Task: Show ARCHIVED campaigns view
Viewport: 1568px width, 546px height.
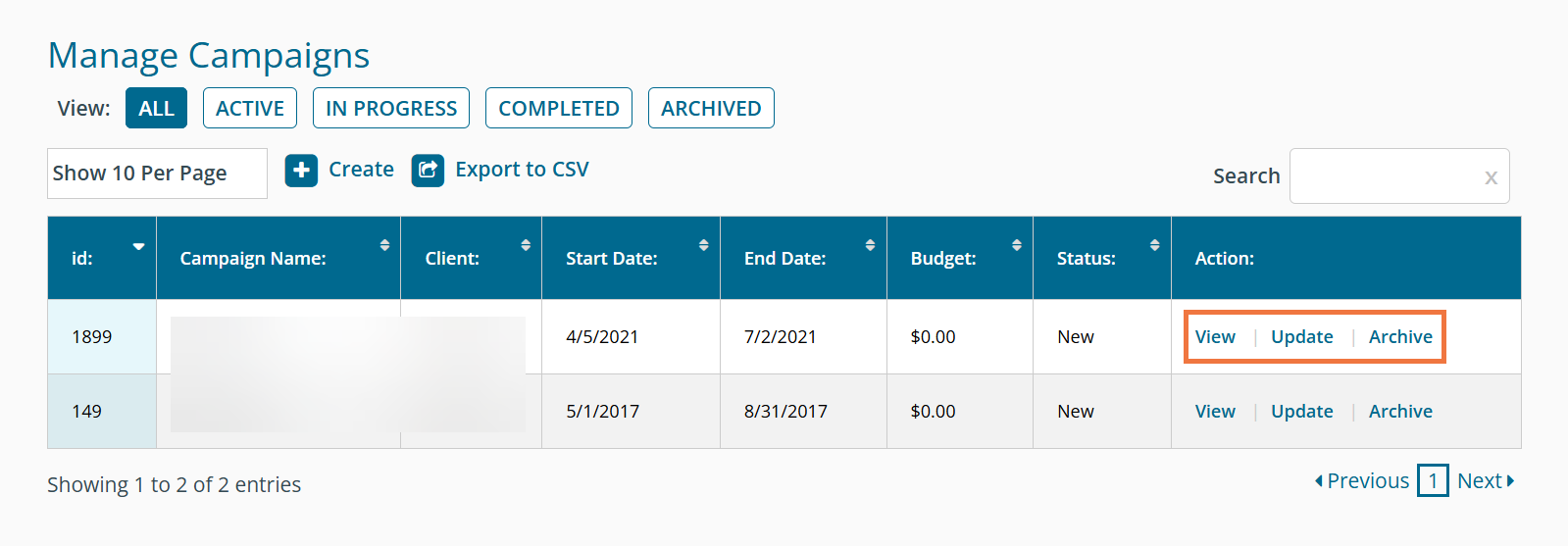Action: [711, 108]
